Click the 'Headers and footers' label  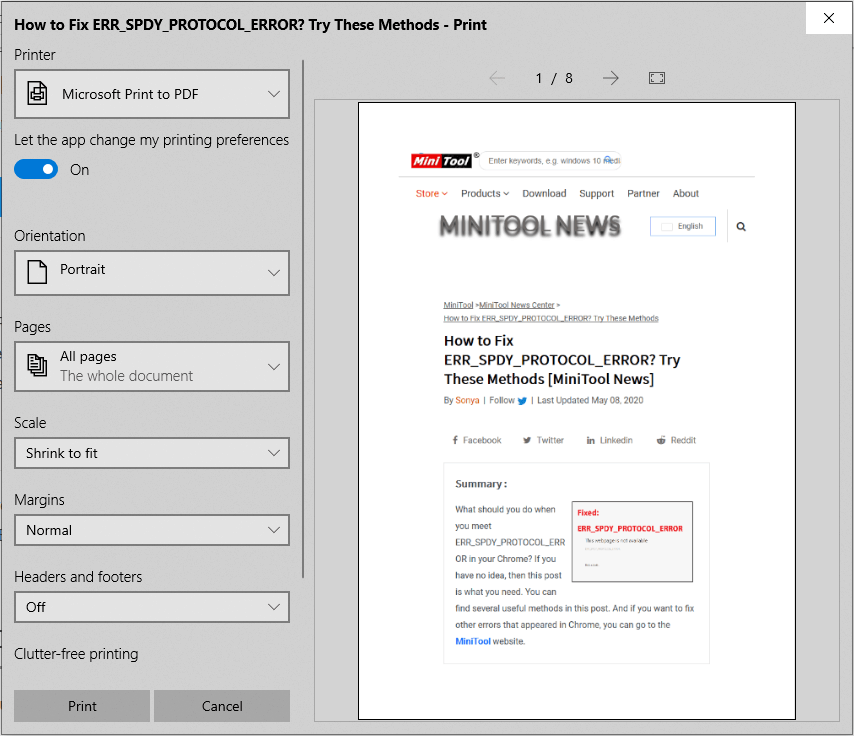[78, 576]
